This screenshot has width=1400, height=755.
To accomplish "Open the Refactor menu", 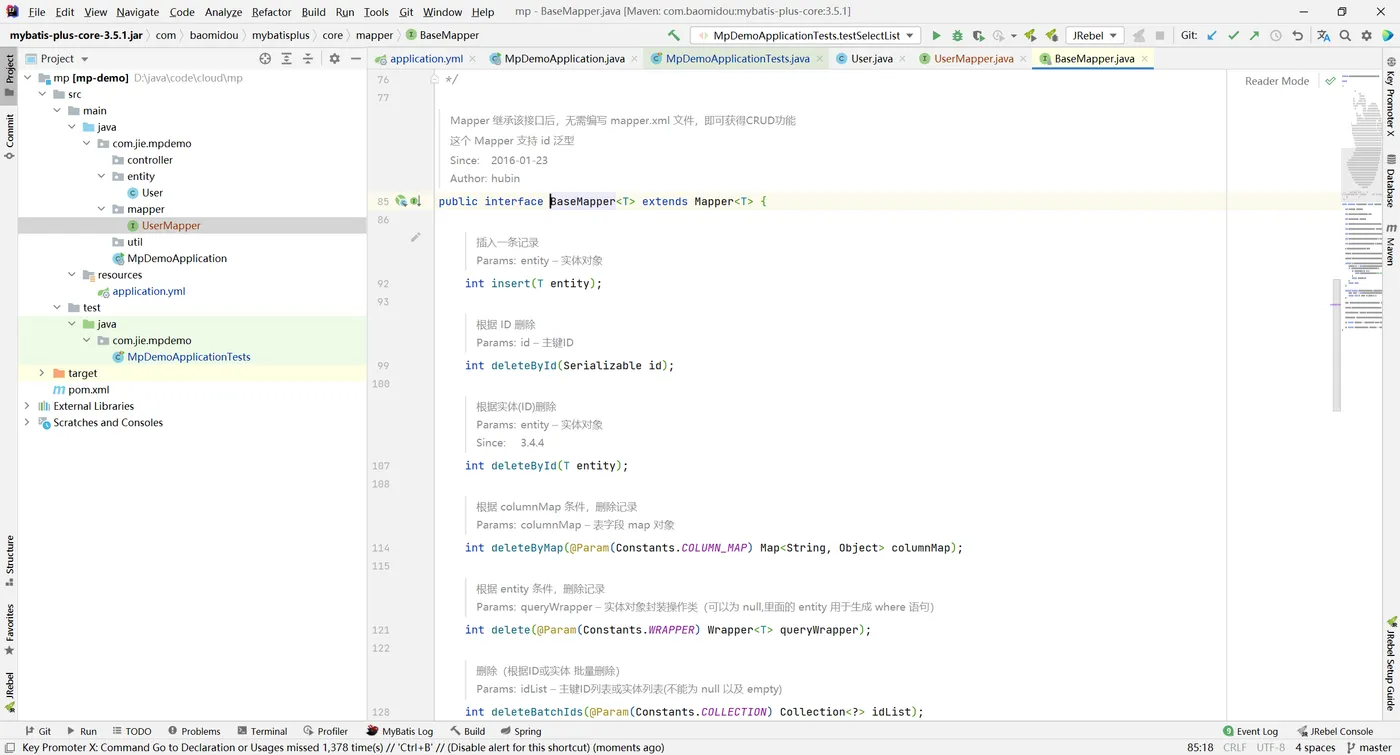I will pos(271,12).
